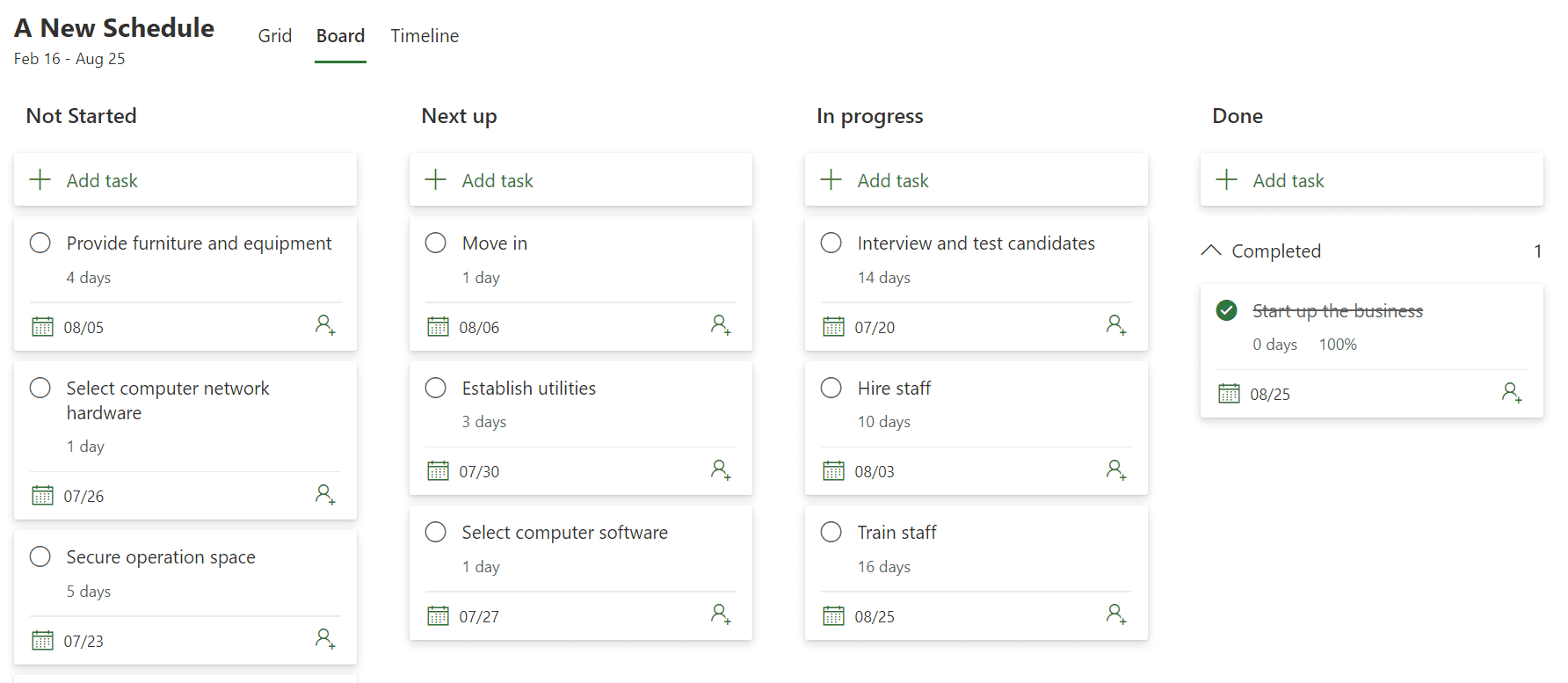Mark Provide furniture and equipment complete

pyautogui.click(x=40, y=243)
